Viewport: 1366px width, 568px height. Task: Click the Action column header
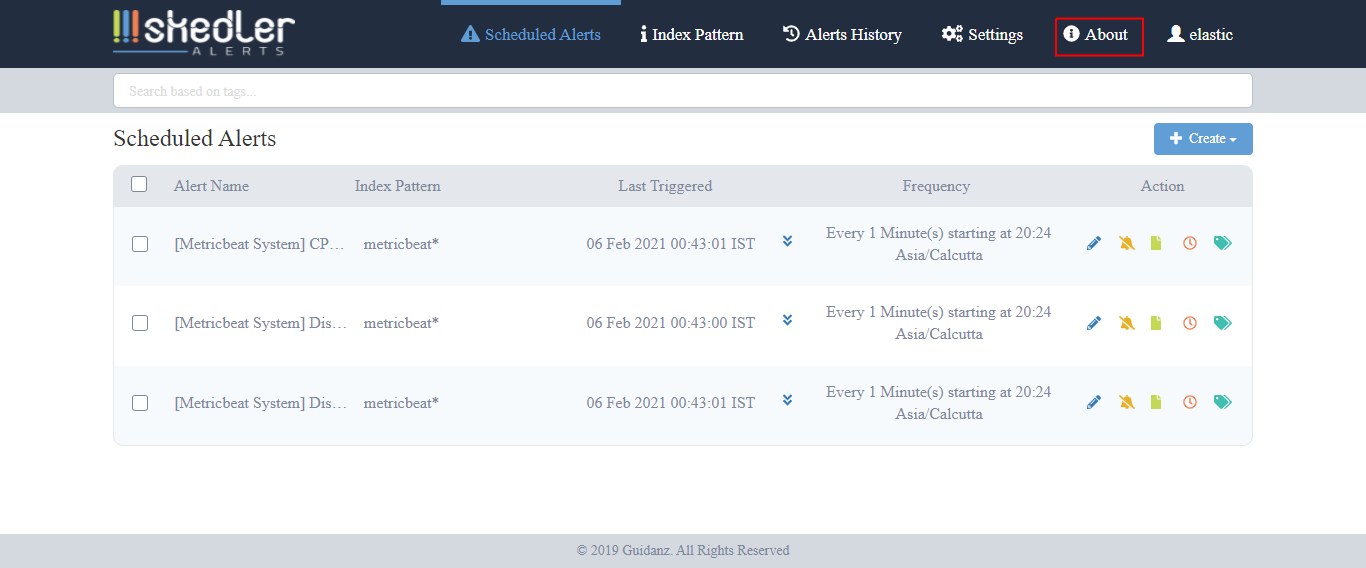(1162, 186)
